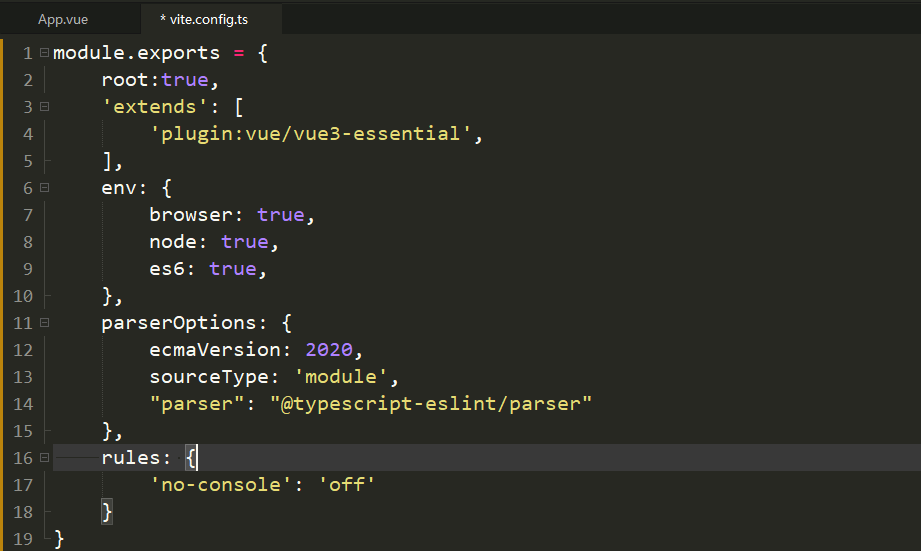This screenshot has height=551, width=921.
Task: Place cursor in 'plugin:vue/vue3-essential' string
Action: point(310,134)
